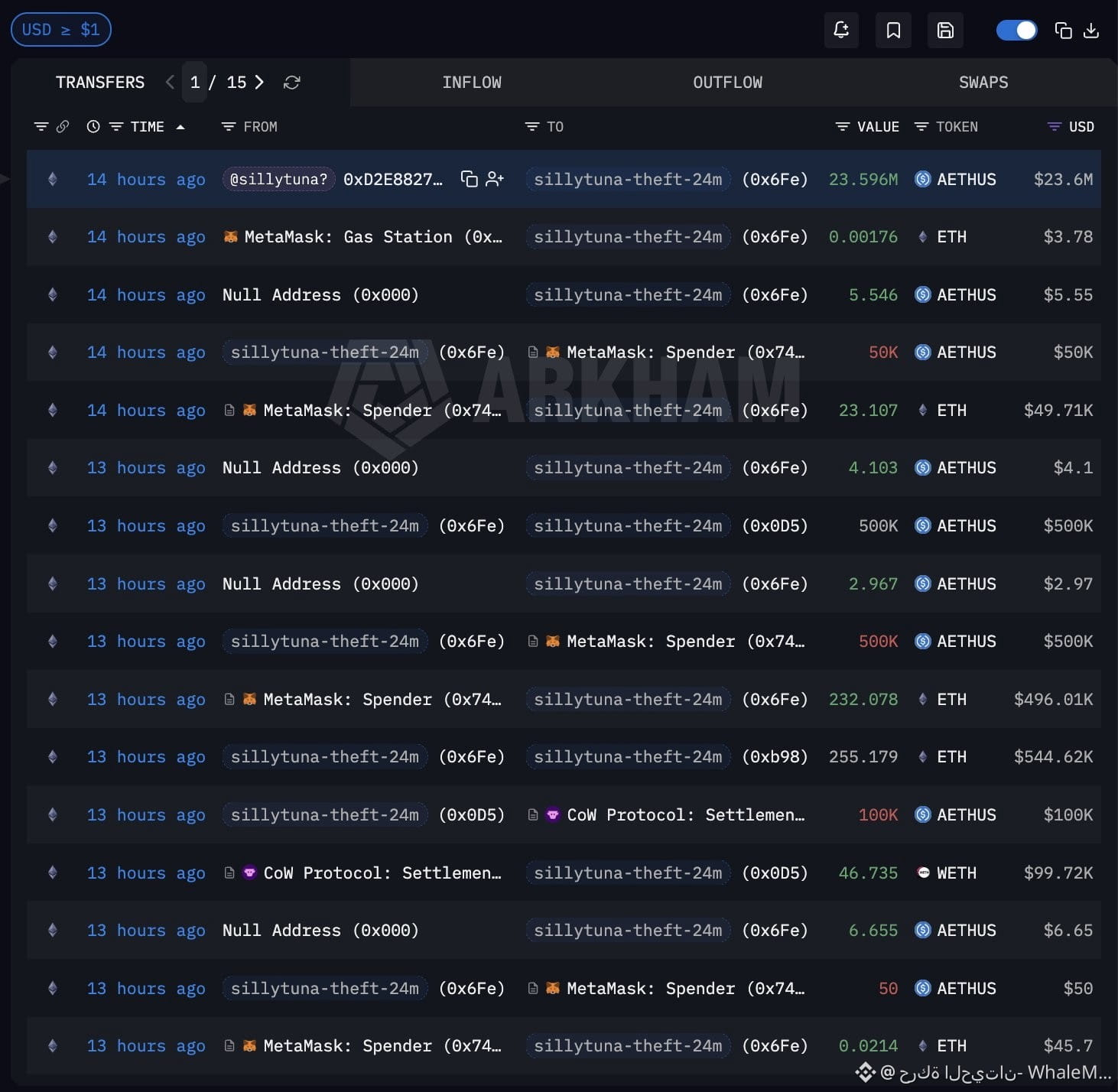The image size is (1118, 1092).
Task: Open the TOKEN column filter
Action: 921,127
